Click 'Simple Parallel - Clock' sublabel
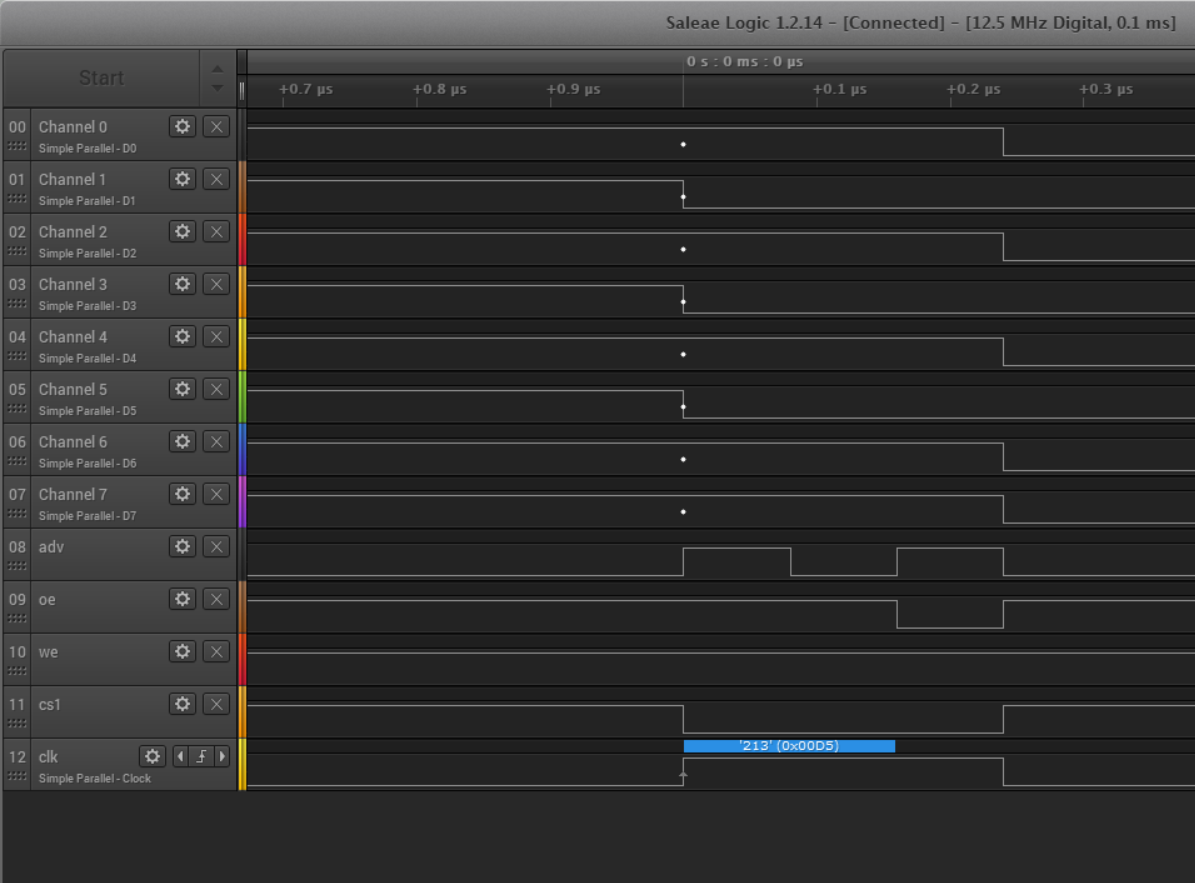Screen dimensions: 1195x883 95,779
